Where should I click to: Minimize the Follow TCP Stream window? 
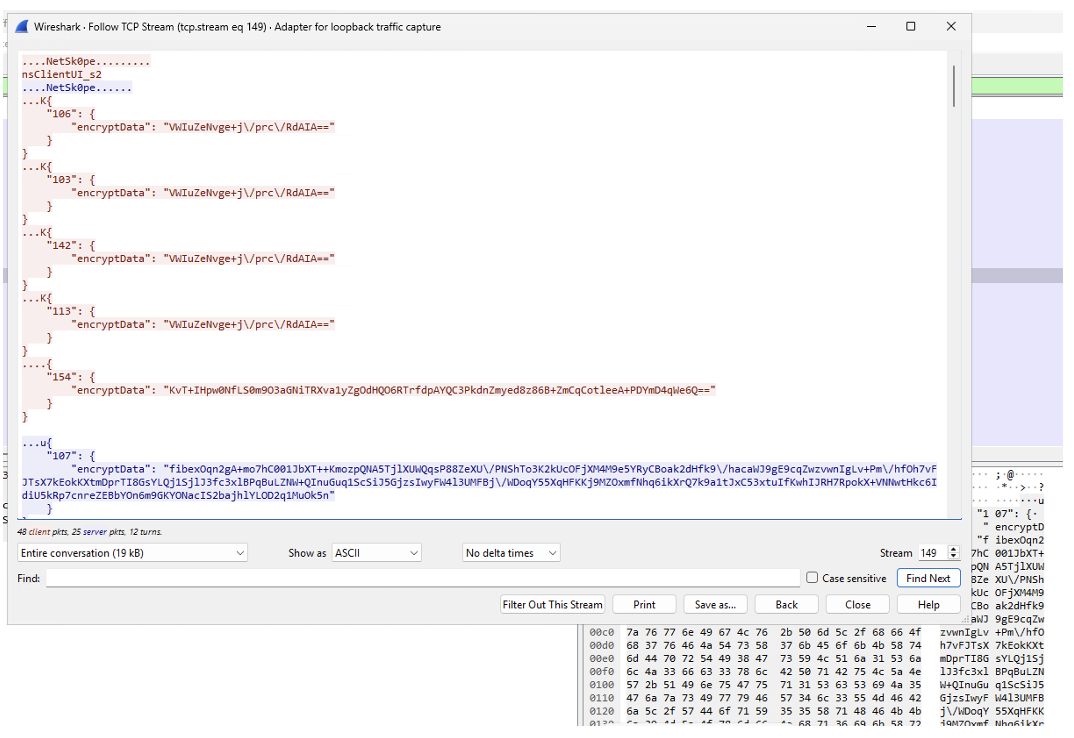click(871, 27)
